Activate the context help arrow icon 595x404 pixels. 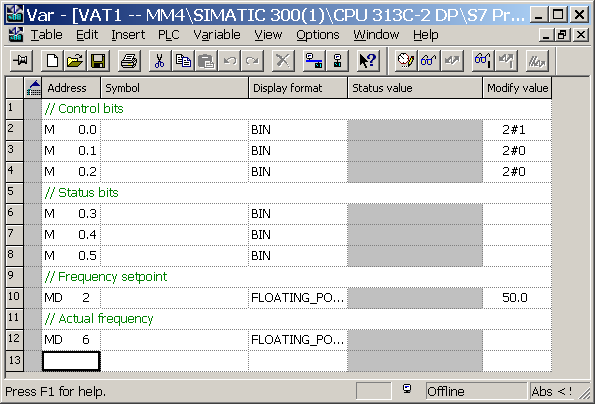tap(368, 61)
